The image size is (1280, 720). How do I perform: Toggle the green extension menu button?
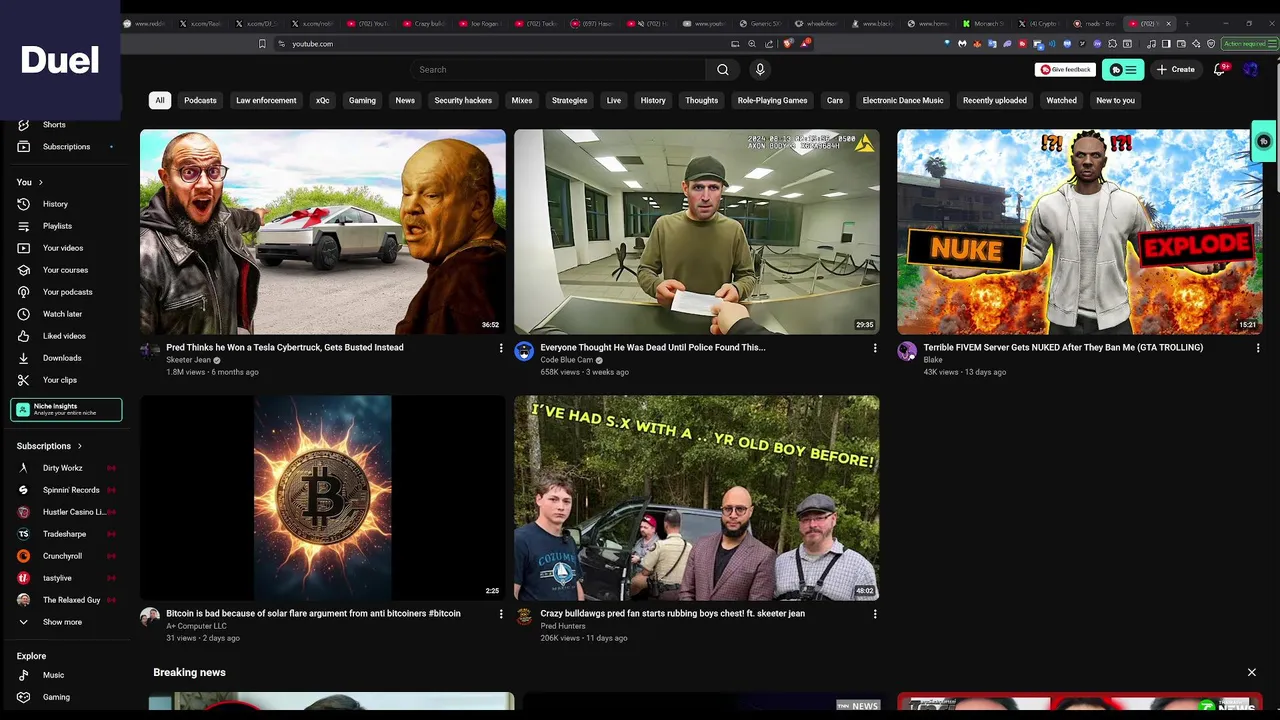click(1123, 70)
